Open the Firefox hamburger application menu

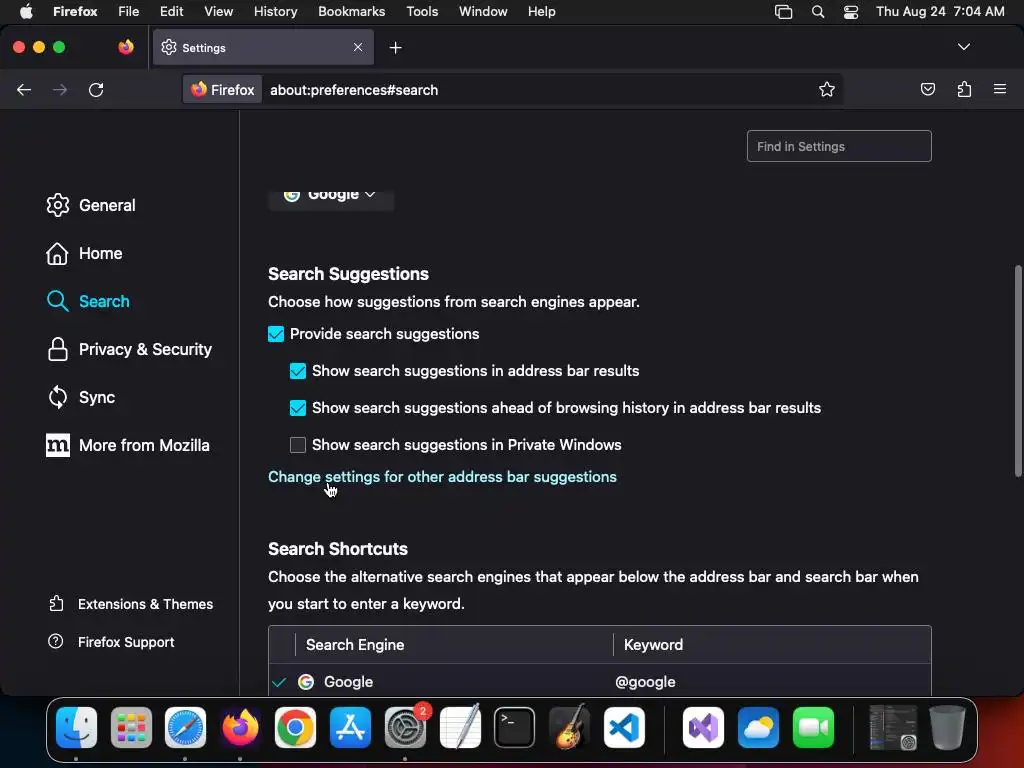click(x=1000, y=89)
